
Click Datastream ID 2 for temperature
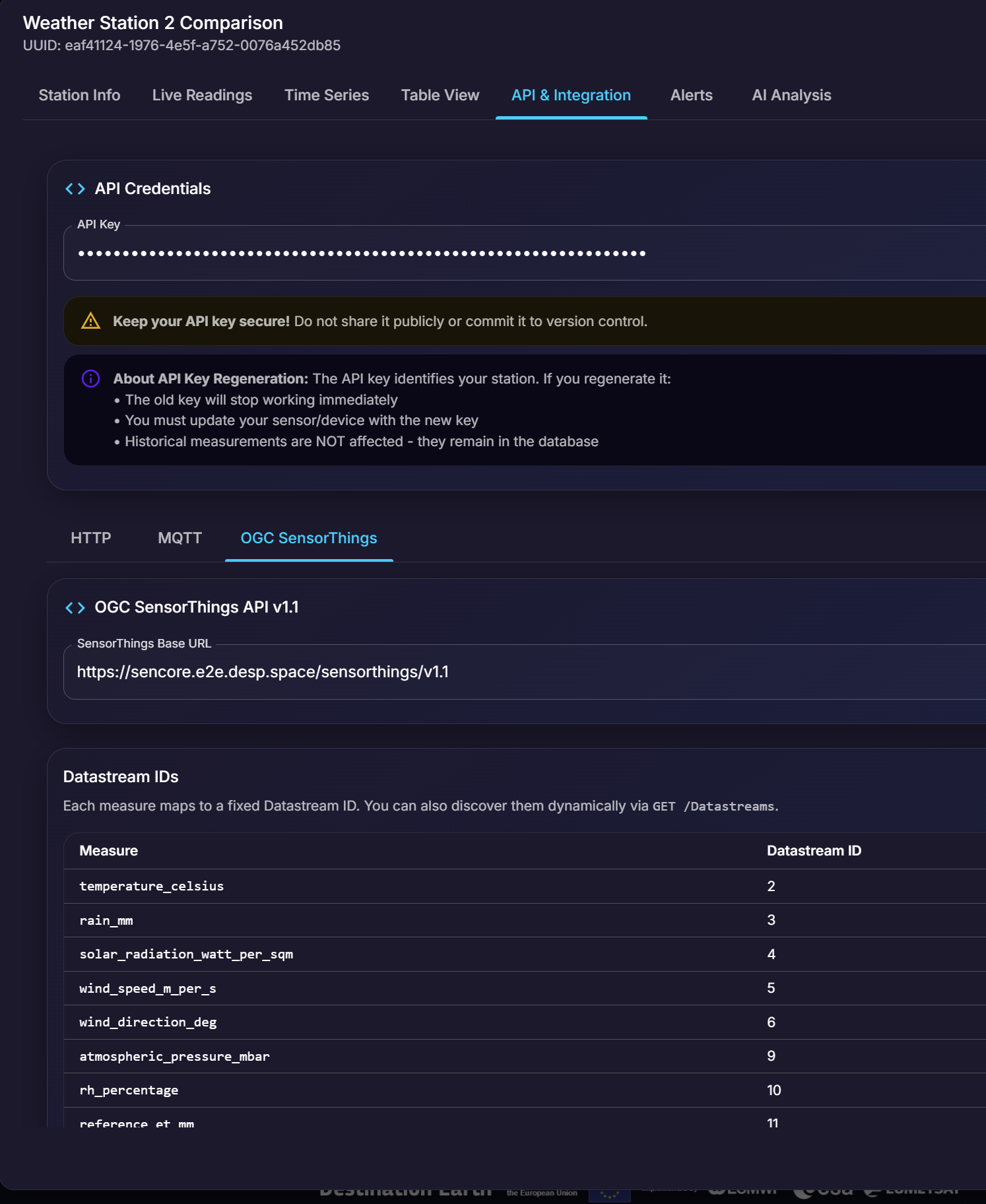(x=771, y=886)
